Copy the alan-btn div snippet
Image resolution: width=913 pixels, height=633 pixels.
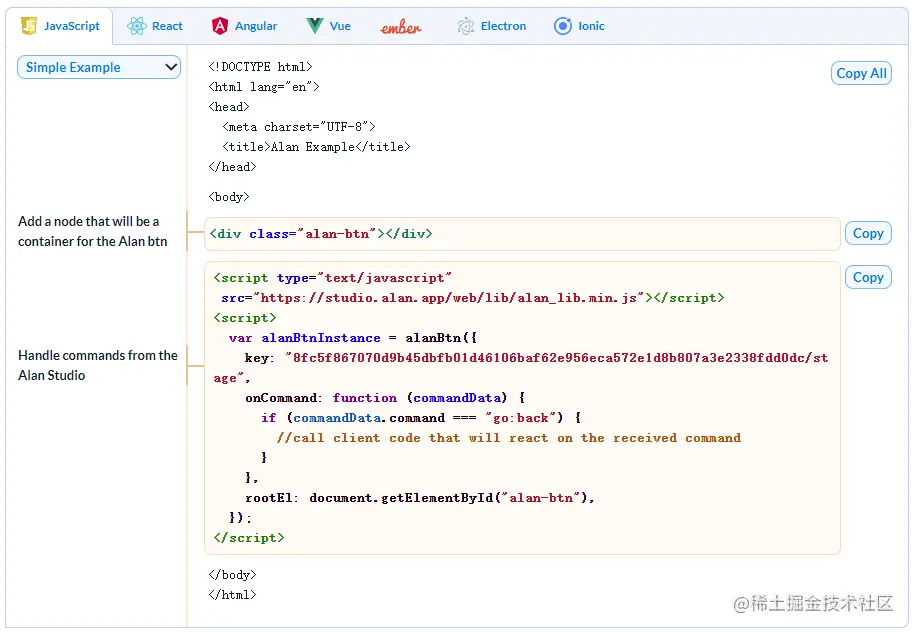point(867,233)
